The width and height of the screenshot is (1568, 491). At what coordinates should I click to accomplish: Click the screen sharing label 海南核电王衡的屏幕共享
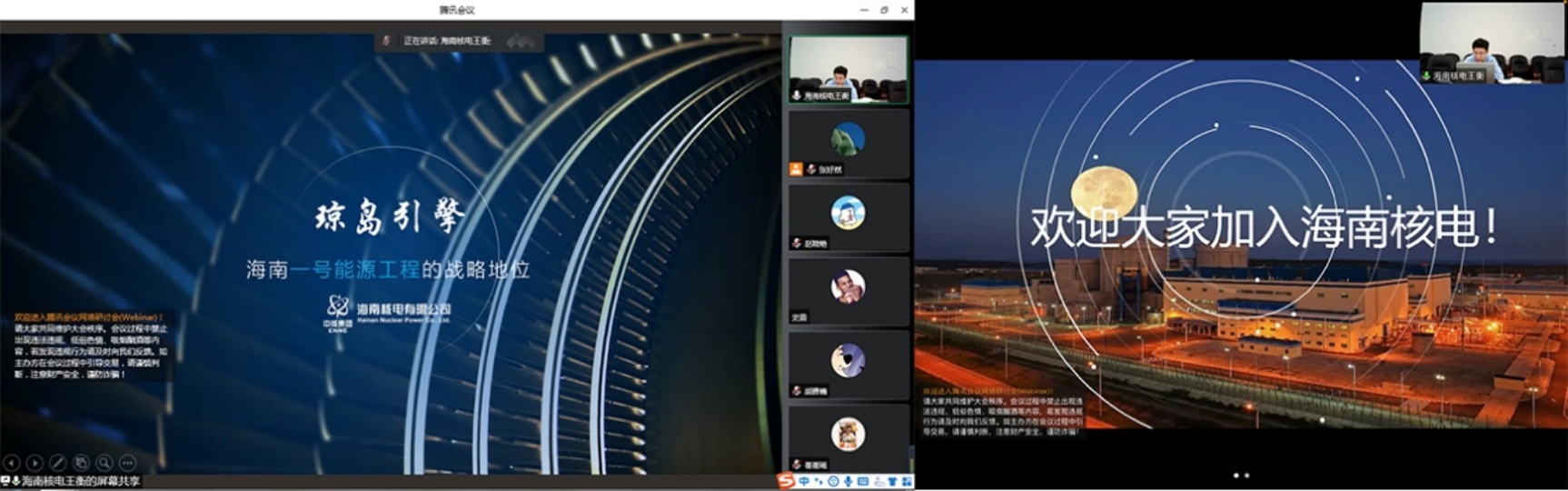pyautogui.click(x=81, y=481)
